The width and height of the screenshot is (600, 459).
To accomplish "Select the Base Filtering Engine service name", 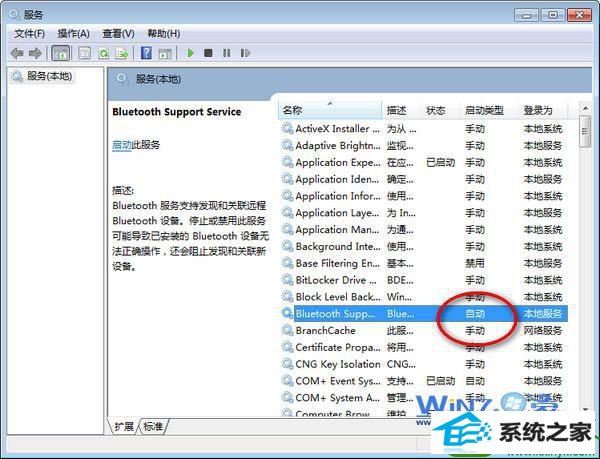I will tap(338, 263).
